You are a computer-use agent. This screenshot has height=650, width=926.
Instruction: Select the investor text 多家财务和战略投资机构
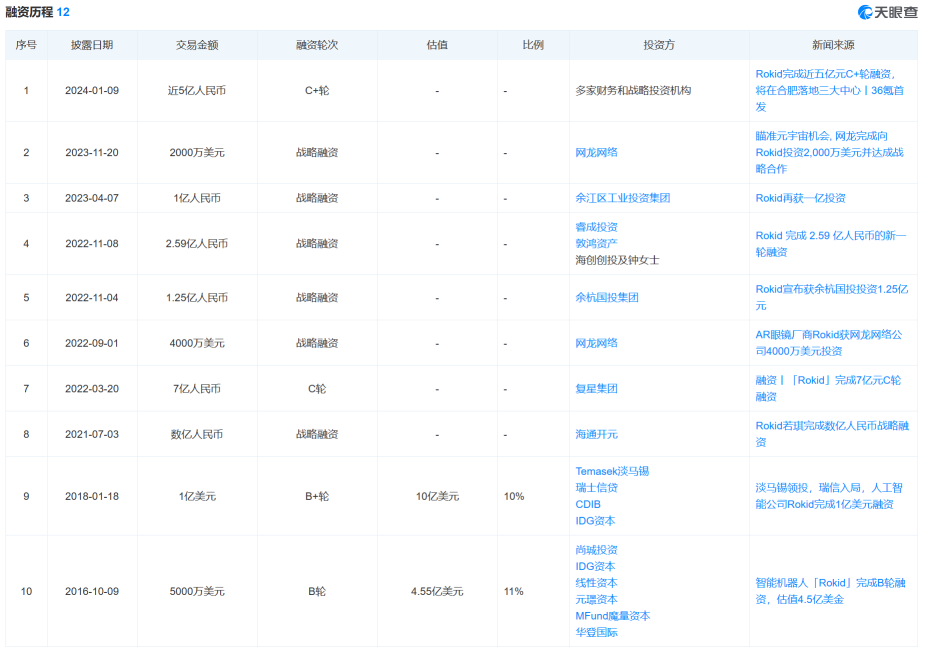(633, 90)
